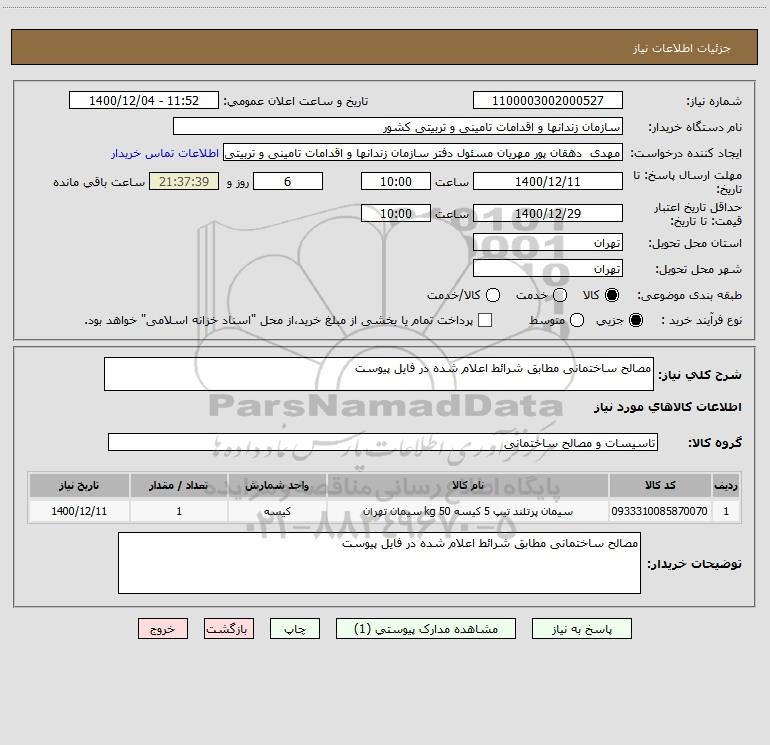Click the واحد شمارش column header
Viewport: 770px width, 745px height.
pyautogui.click(x=277, y=485)
